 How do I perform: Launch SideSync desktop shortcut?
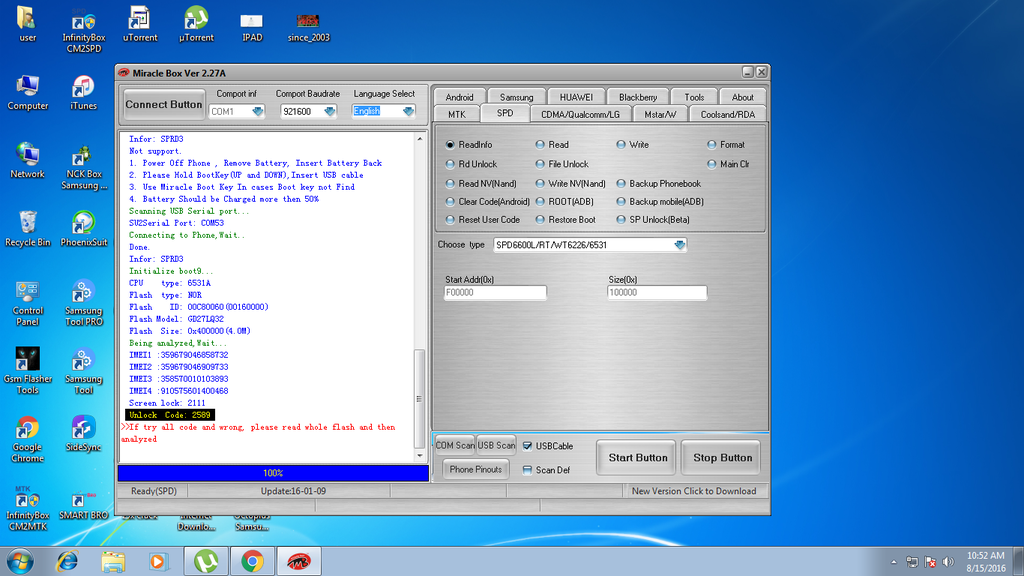click(x=83, y=434)
